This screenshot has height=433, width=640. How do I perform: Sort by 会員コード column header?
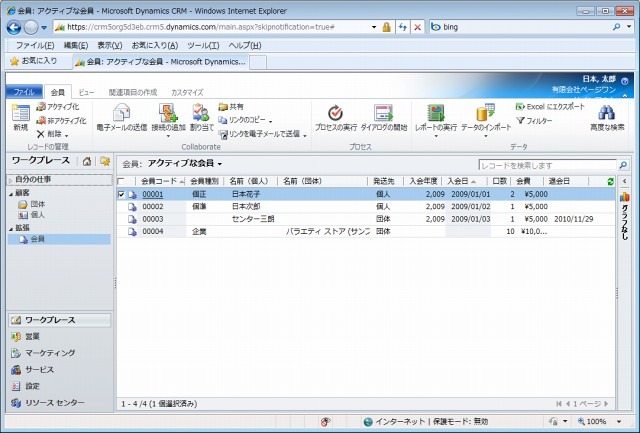(x=161, y=181)
